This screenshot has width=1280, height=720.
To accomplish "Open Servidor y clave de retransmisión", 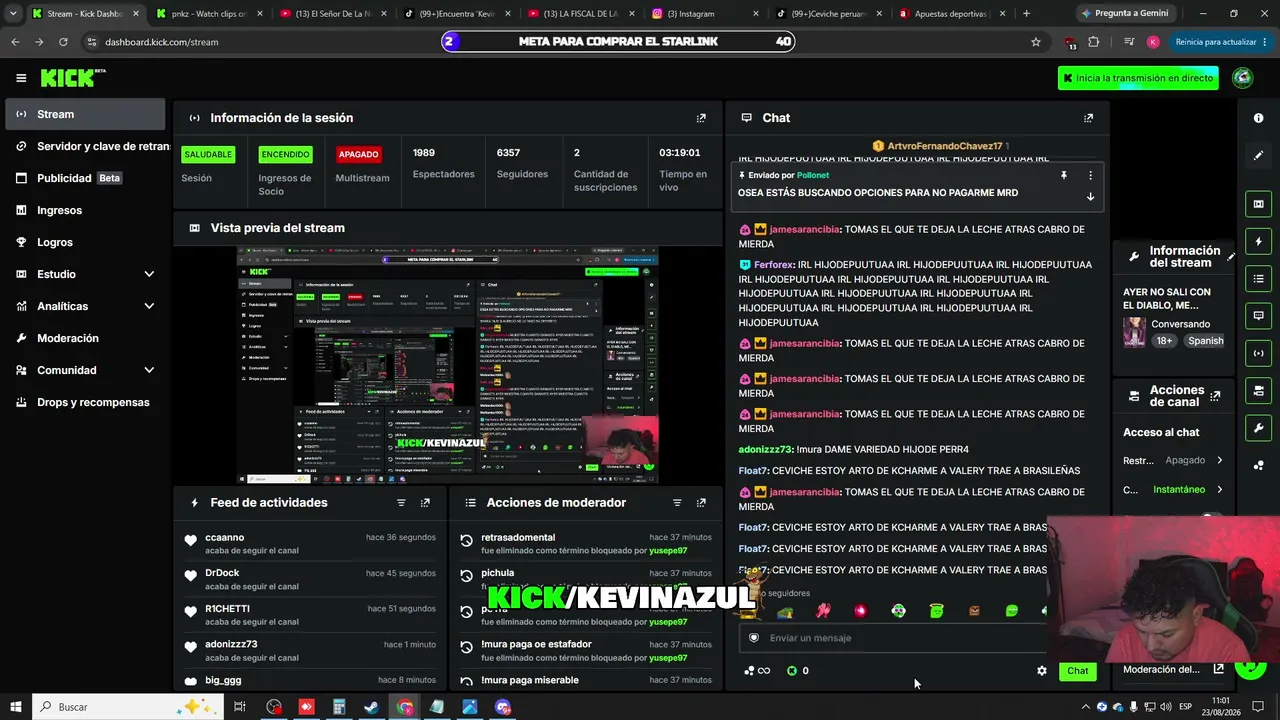I will pyautogui.click(x=92, y=146).
